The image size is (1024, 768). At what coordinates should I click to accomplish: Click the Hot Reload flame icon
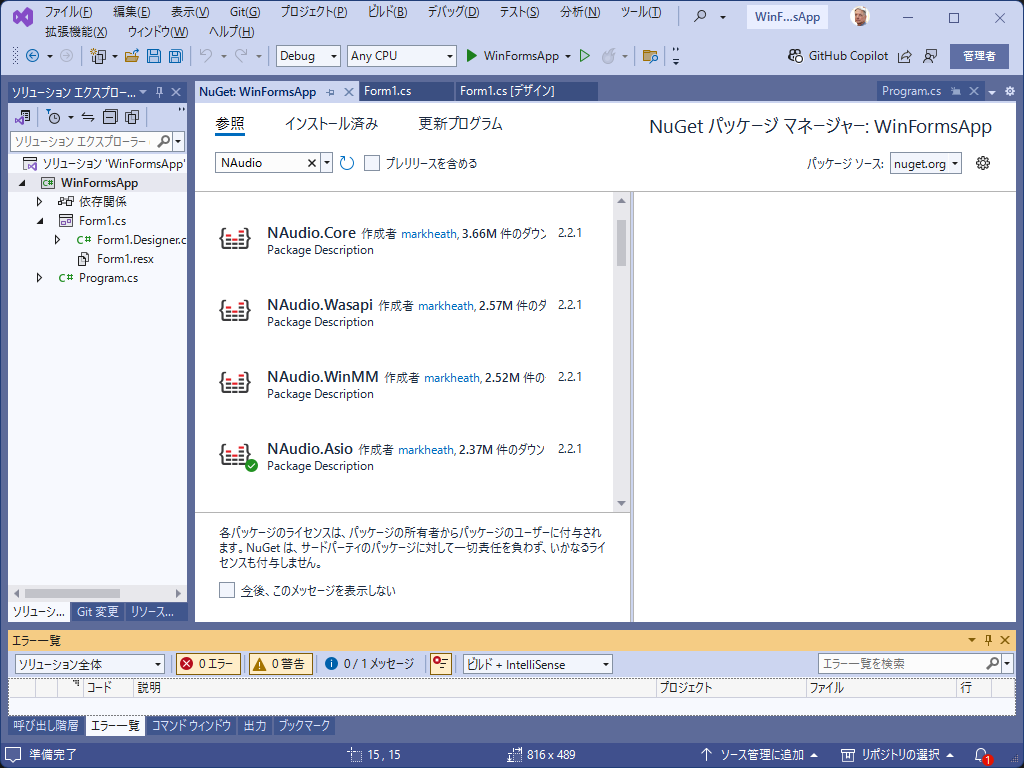coord(608,56)
